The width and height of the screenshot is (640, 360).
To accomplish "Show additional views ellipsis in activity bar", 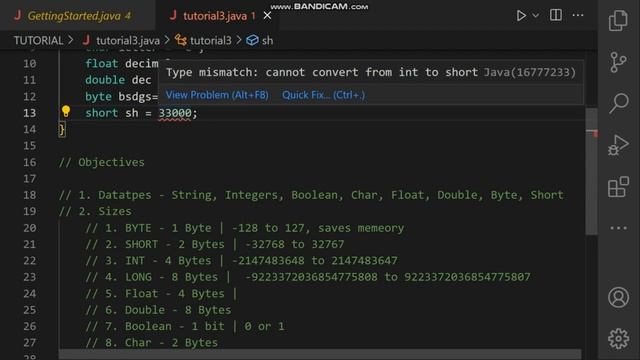I will pyautogui.click(x=618, y=228).
